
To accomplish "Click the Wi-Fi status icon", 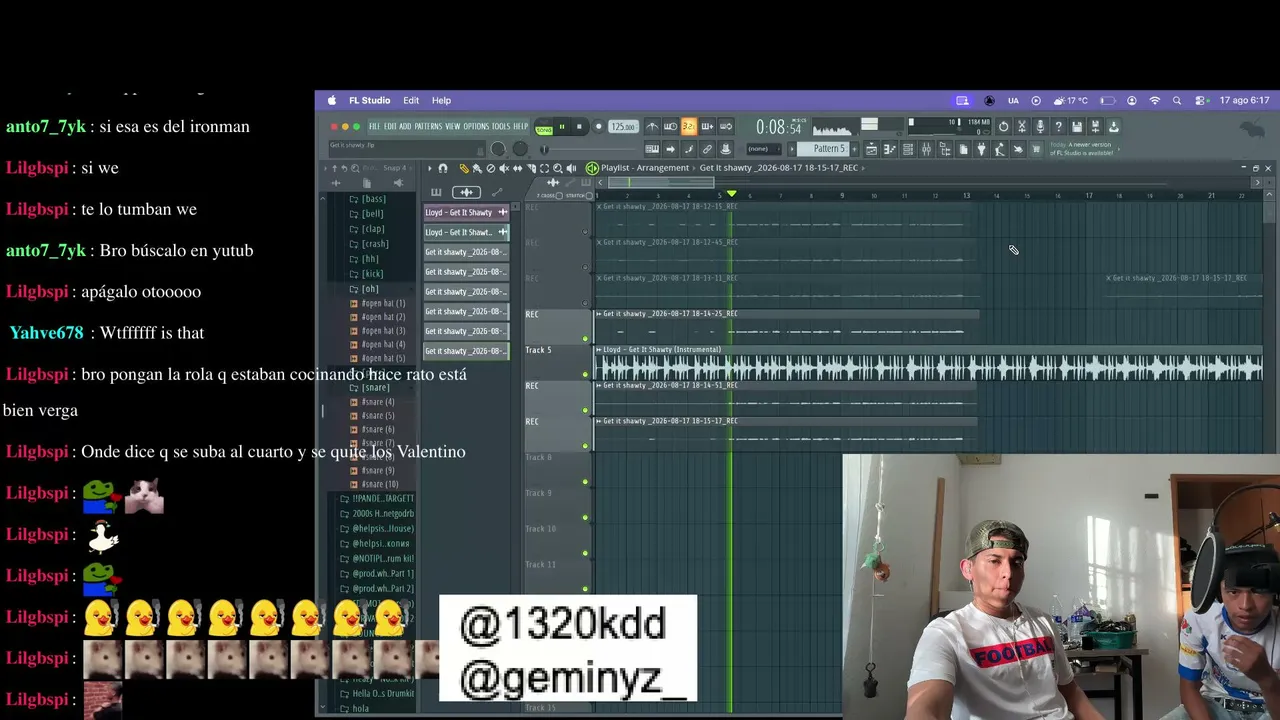I will click(1155, 101).
